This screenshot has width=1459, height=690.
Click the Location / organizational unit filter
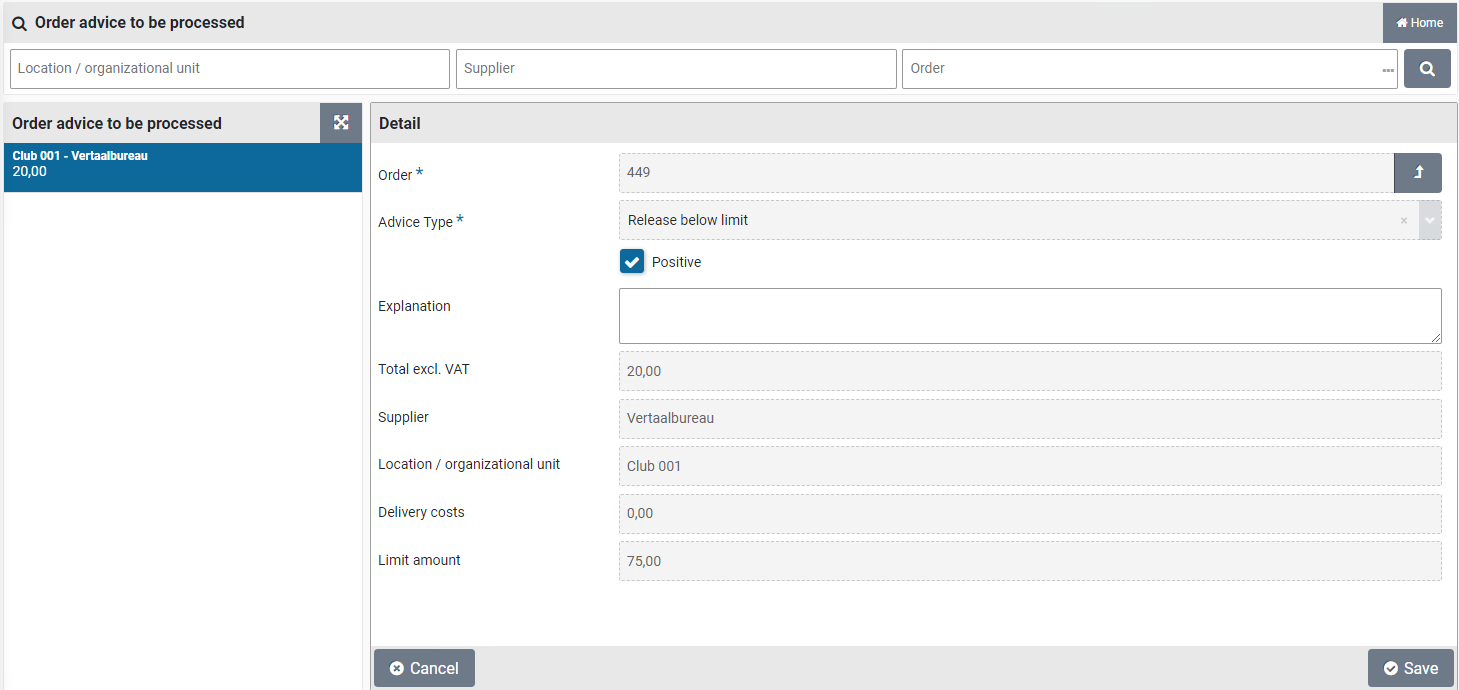pyautogui.click(x=229, y=69)
